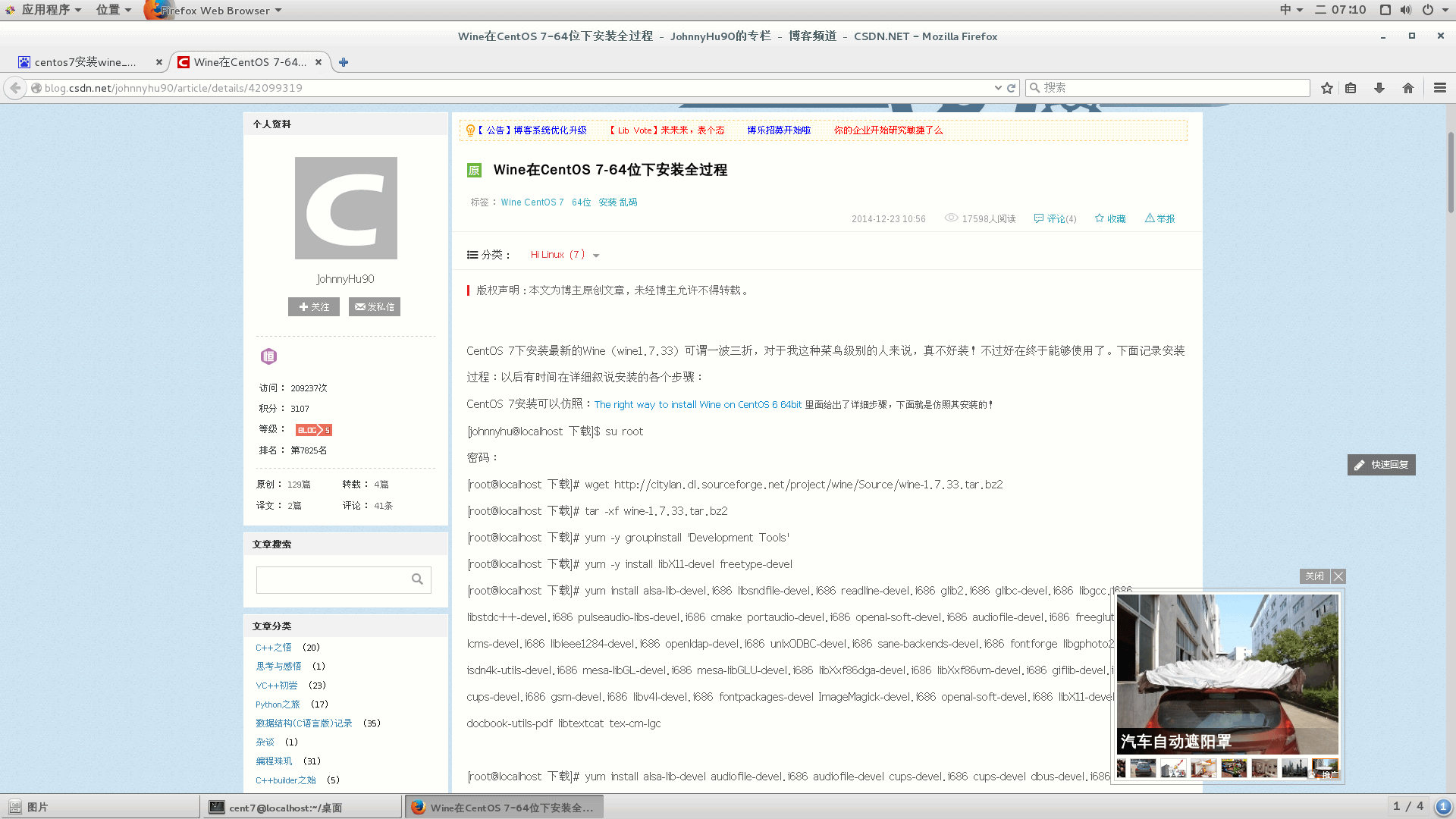Open the 中 input method menu
The image size is (1456, 819).
coord(1291,10)
